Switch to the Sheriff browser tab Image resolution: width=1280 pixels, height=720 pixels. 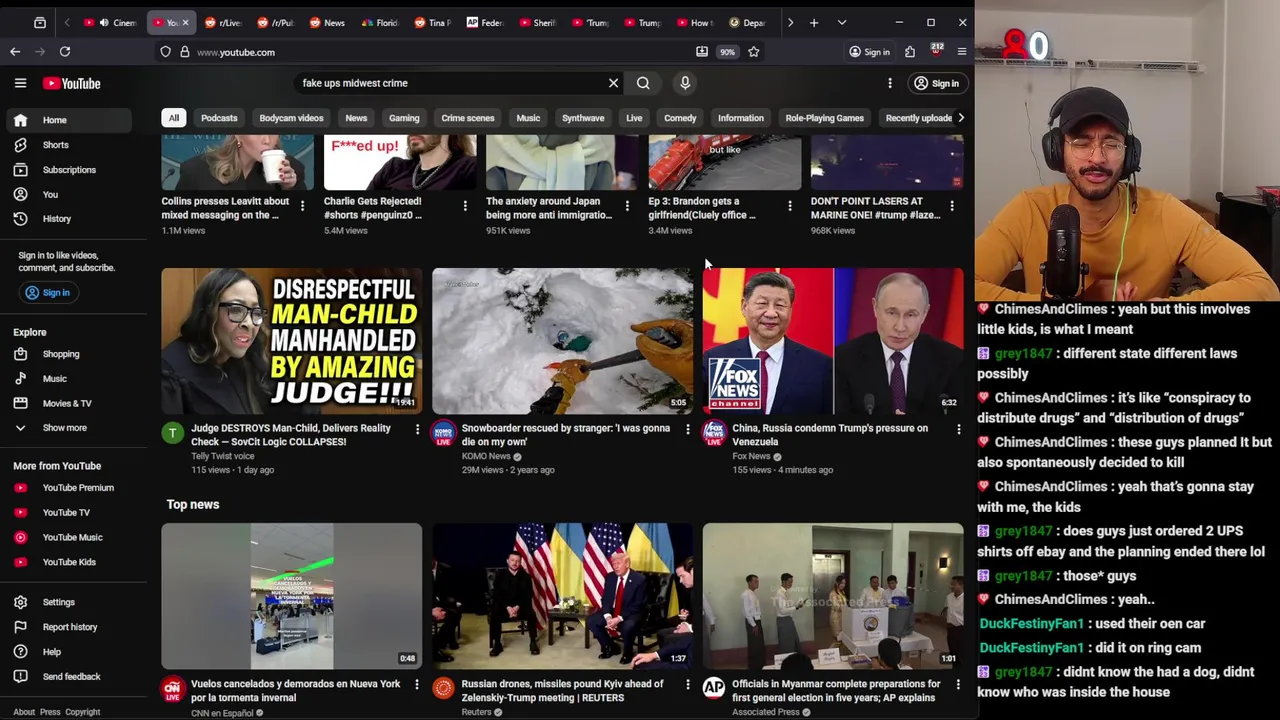point(537,22)
